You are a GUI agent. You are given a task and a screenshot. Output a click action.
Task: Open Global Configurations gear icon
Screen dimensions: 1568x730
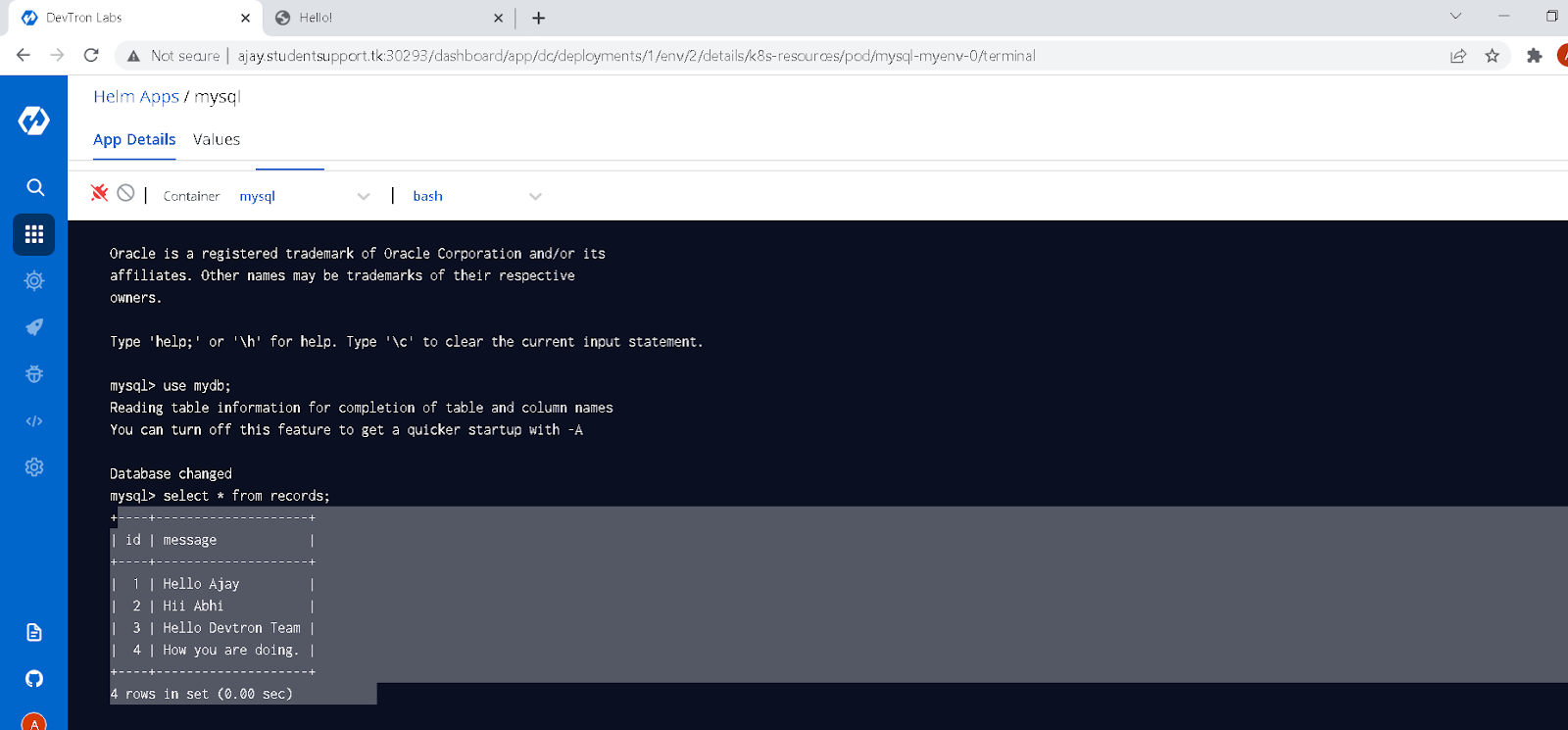(x=34, y=467)
